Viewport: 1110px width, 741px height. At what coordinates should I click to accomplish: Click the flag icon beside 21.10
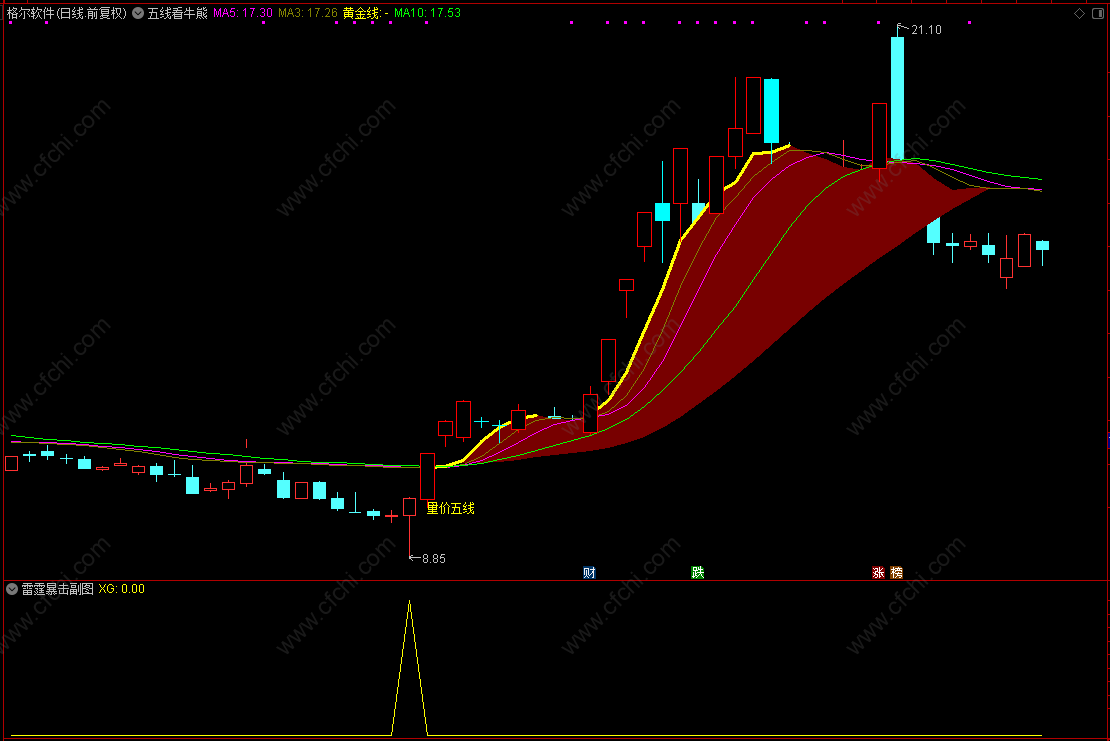coord(901,29)
